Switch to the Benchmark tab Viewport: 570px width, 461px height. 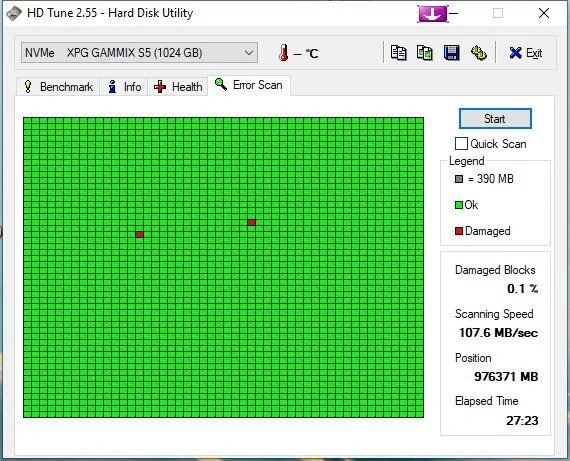[58, 87]
